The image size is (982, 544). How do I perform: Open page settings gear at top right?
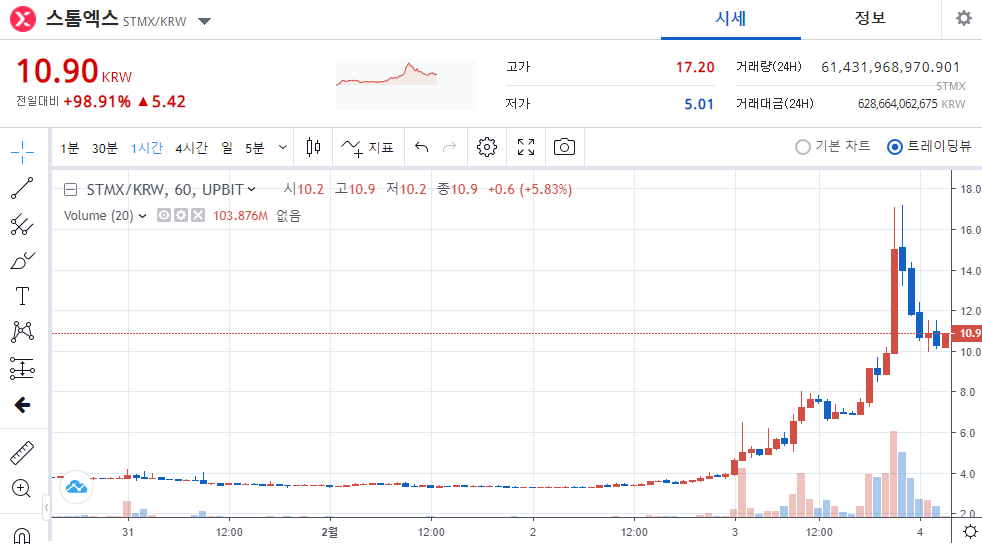point(964,18)
